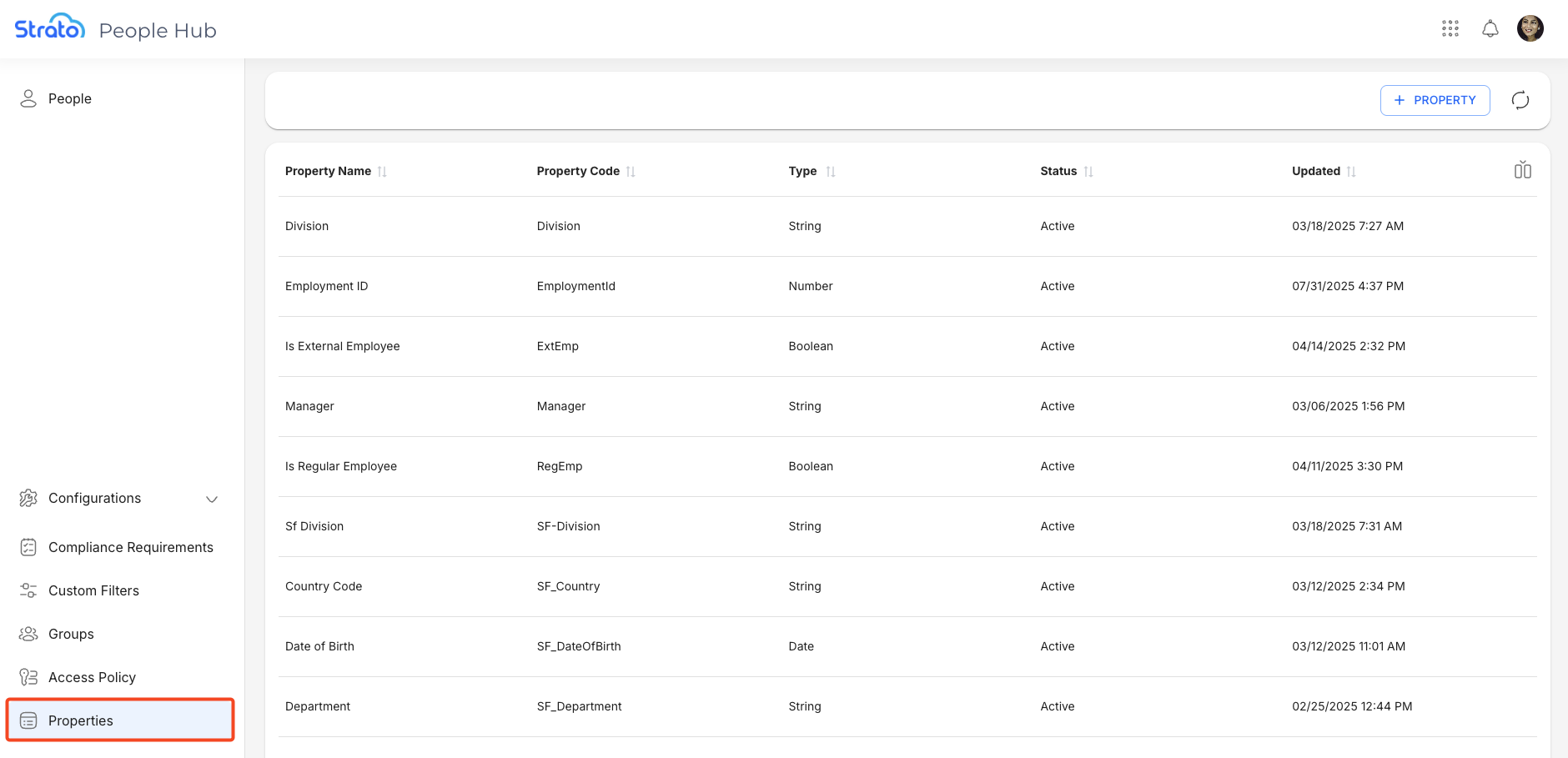Go to People in sidebar

point(70,98)
